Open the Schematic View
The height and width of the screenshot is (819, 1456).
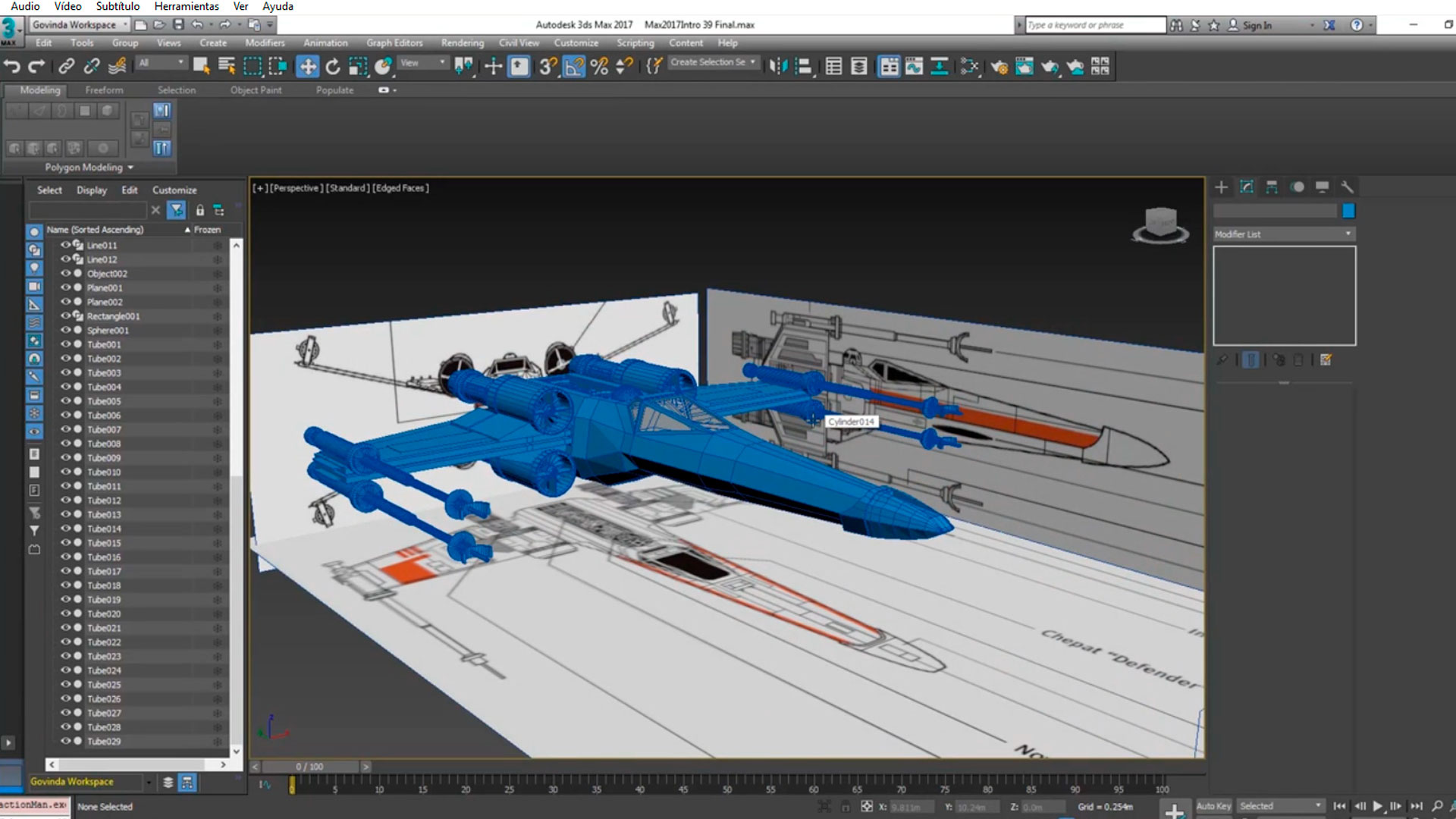point(940,67)
